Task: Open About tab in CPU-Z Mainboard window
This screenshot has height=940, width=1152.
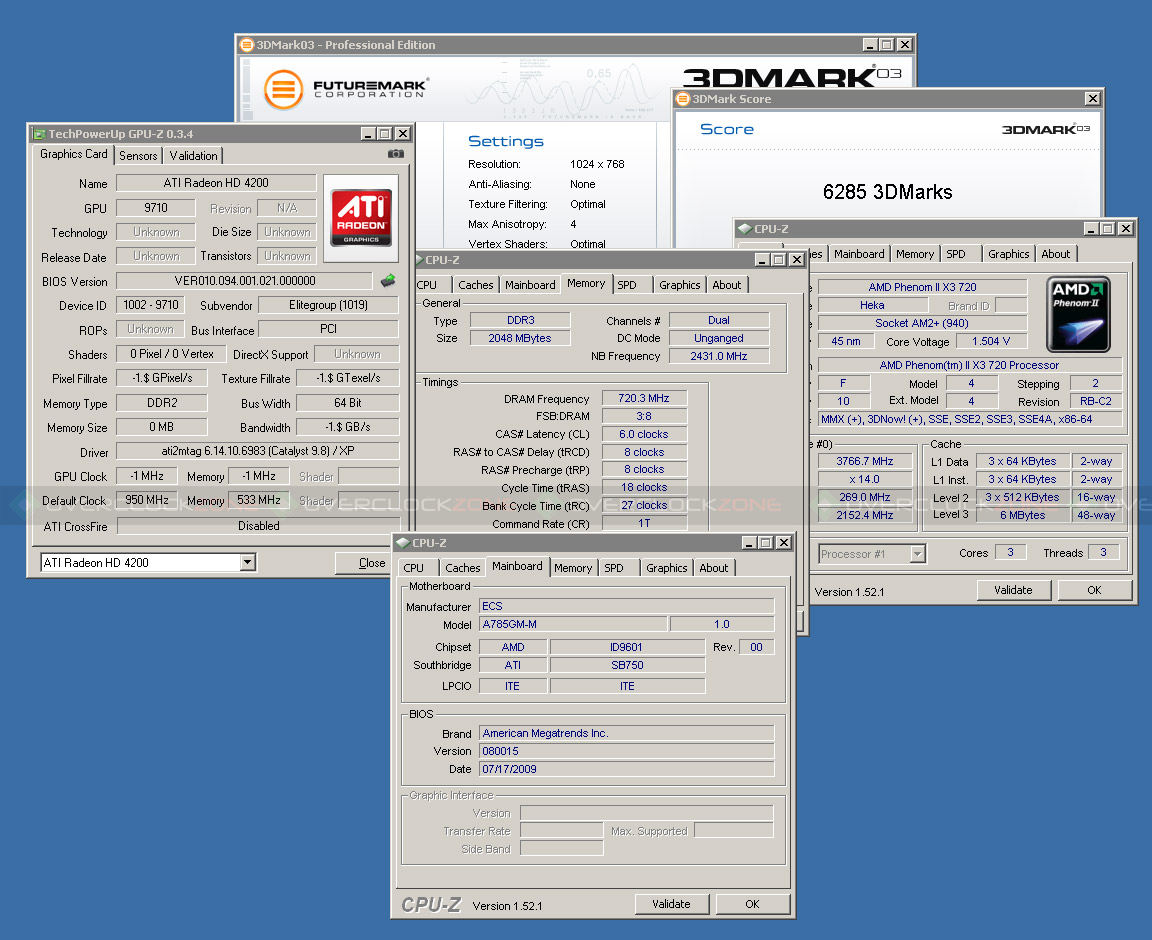Action: (x=713, y=568)
